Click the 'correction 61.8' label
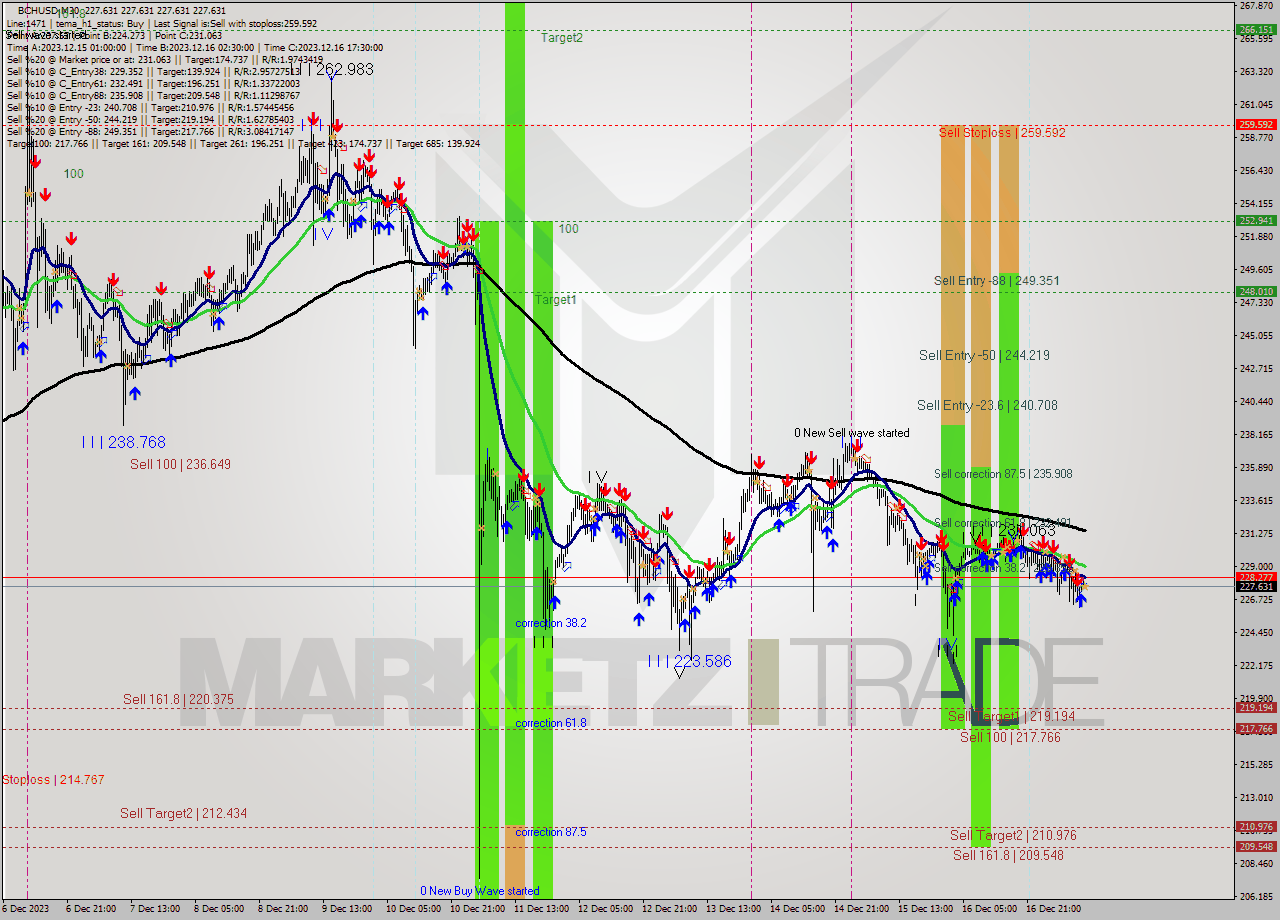Image resolution: width=1280 pixels, height=920 pixels. coord(551,723)
